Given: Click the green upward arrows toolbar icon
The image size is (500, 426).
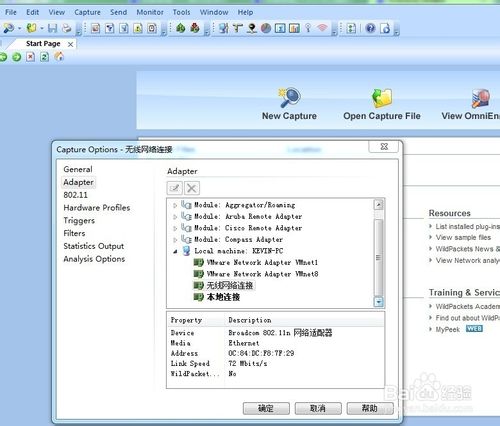Looking at the screenshot, I should 181,28.
